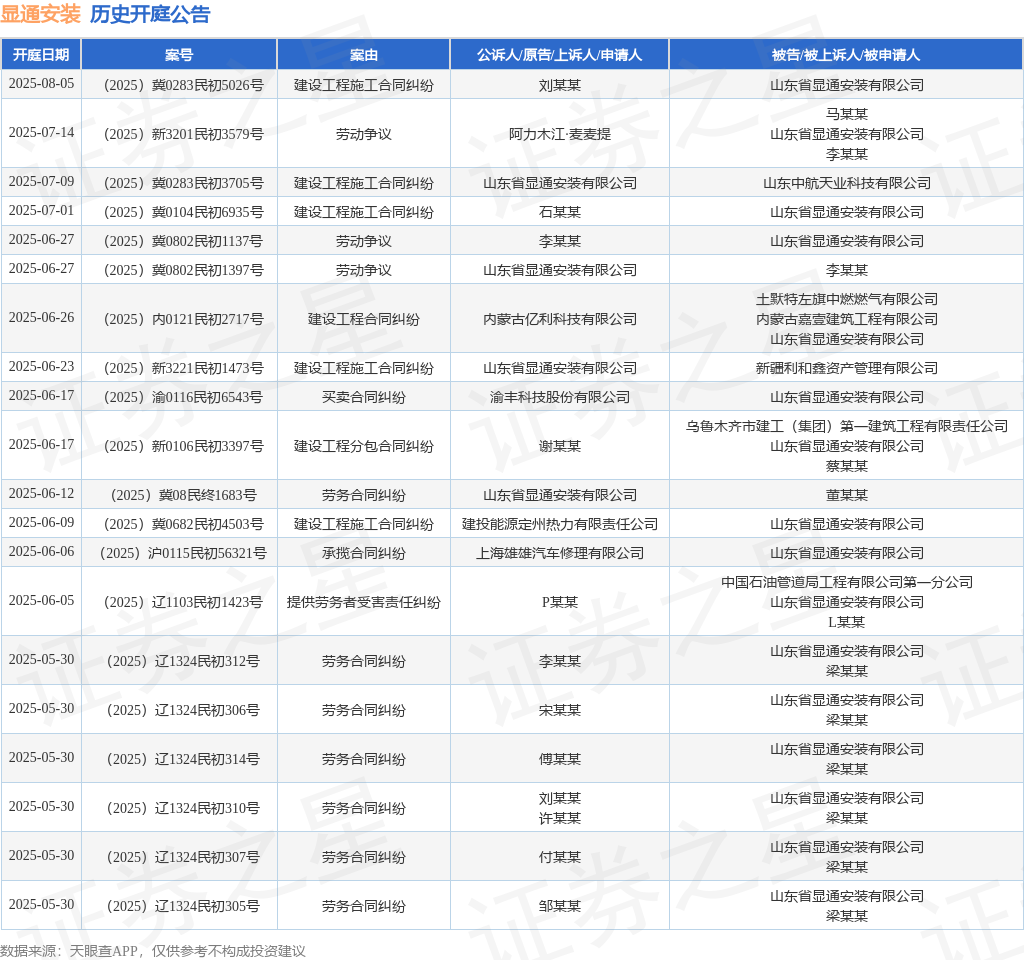Click plaintiff 傅某某
The width and height of the screenshot is (1024, 960).
pyautogui.click(x=560, y=759)
